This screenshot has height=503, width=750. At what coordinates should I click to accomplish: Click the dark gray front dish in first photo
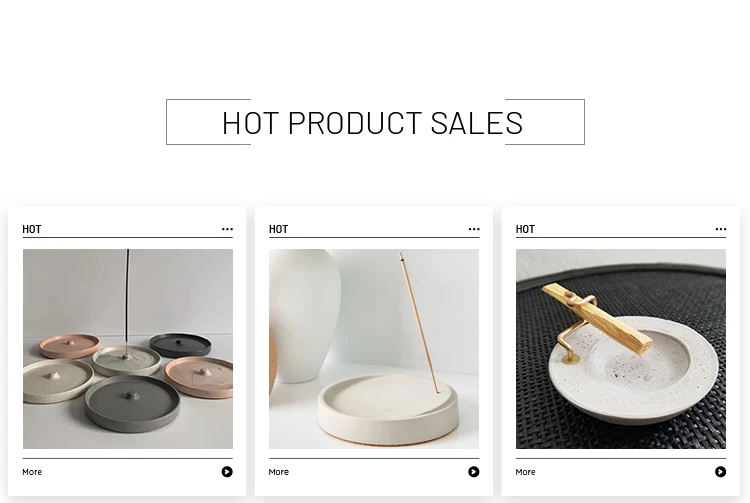pos(132,403)
